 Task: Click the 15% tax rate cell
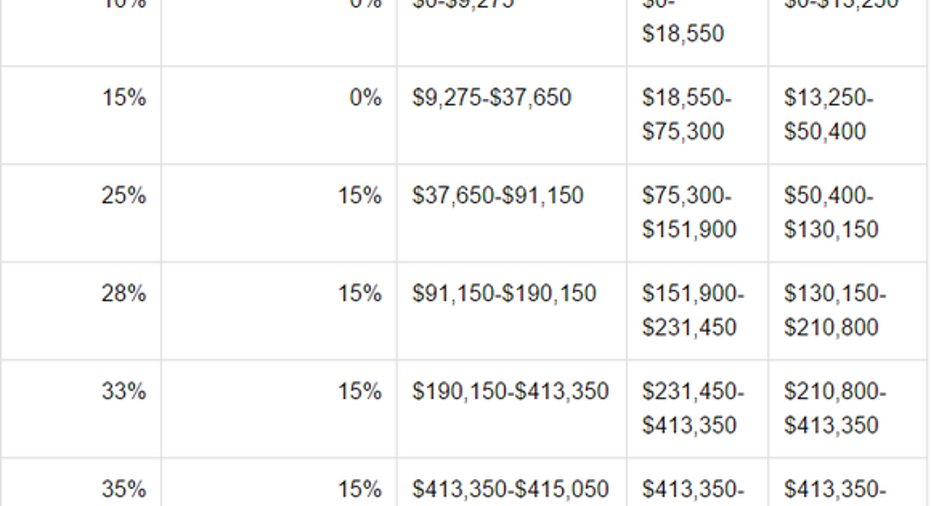click(123, 98)
